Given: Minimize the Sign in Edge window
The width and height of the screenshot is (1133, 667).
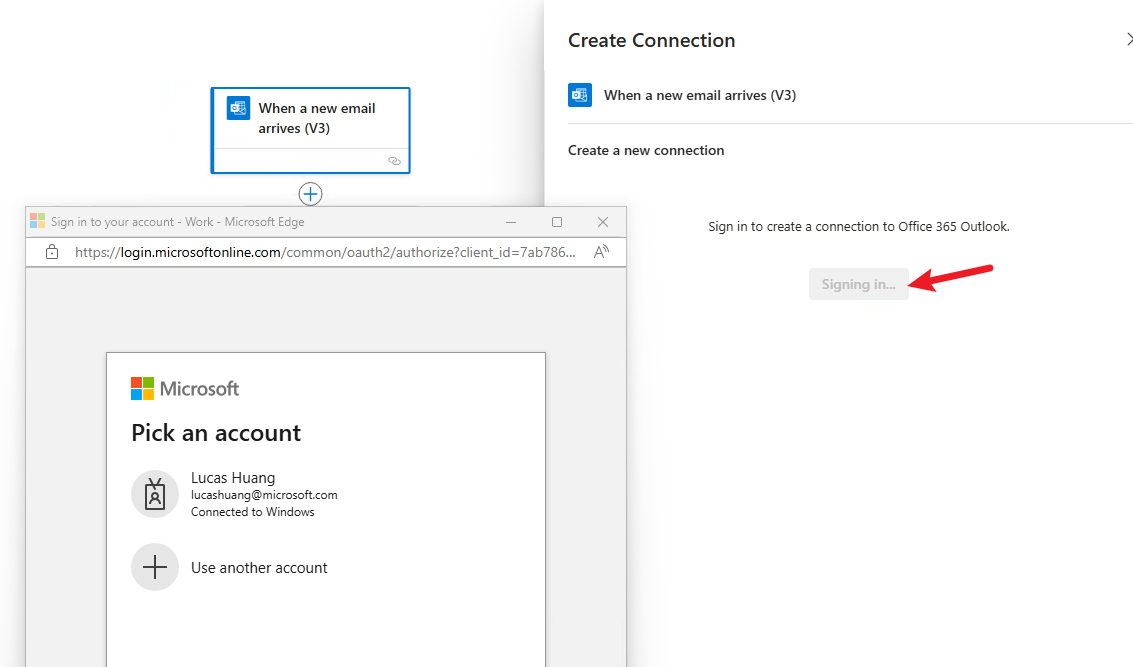Looking at the screenshot, I should pos(511,222).
